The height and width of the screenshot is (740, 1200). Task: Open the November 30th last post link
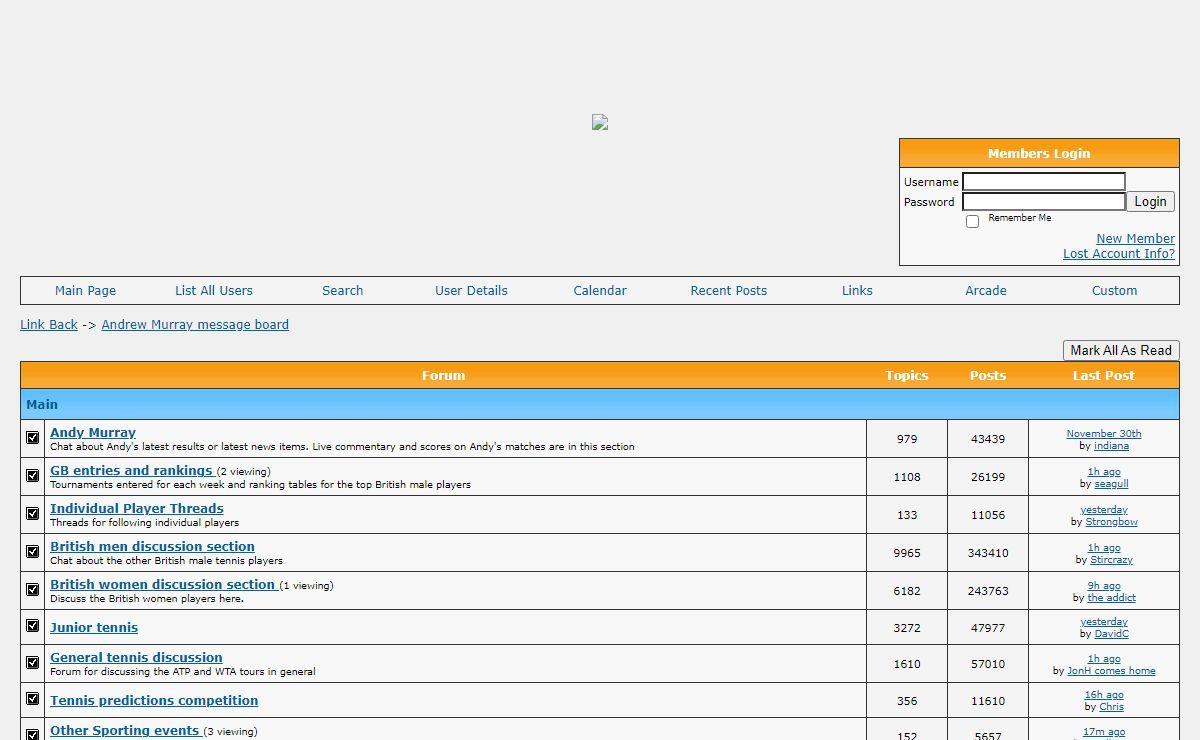(x=1104, y=433)
